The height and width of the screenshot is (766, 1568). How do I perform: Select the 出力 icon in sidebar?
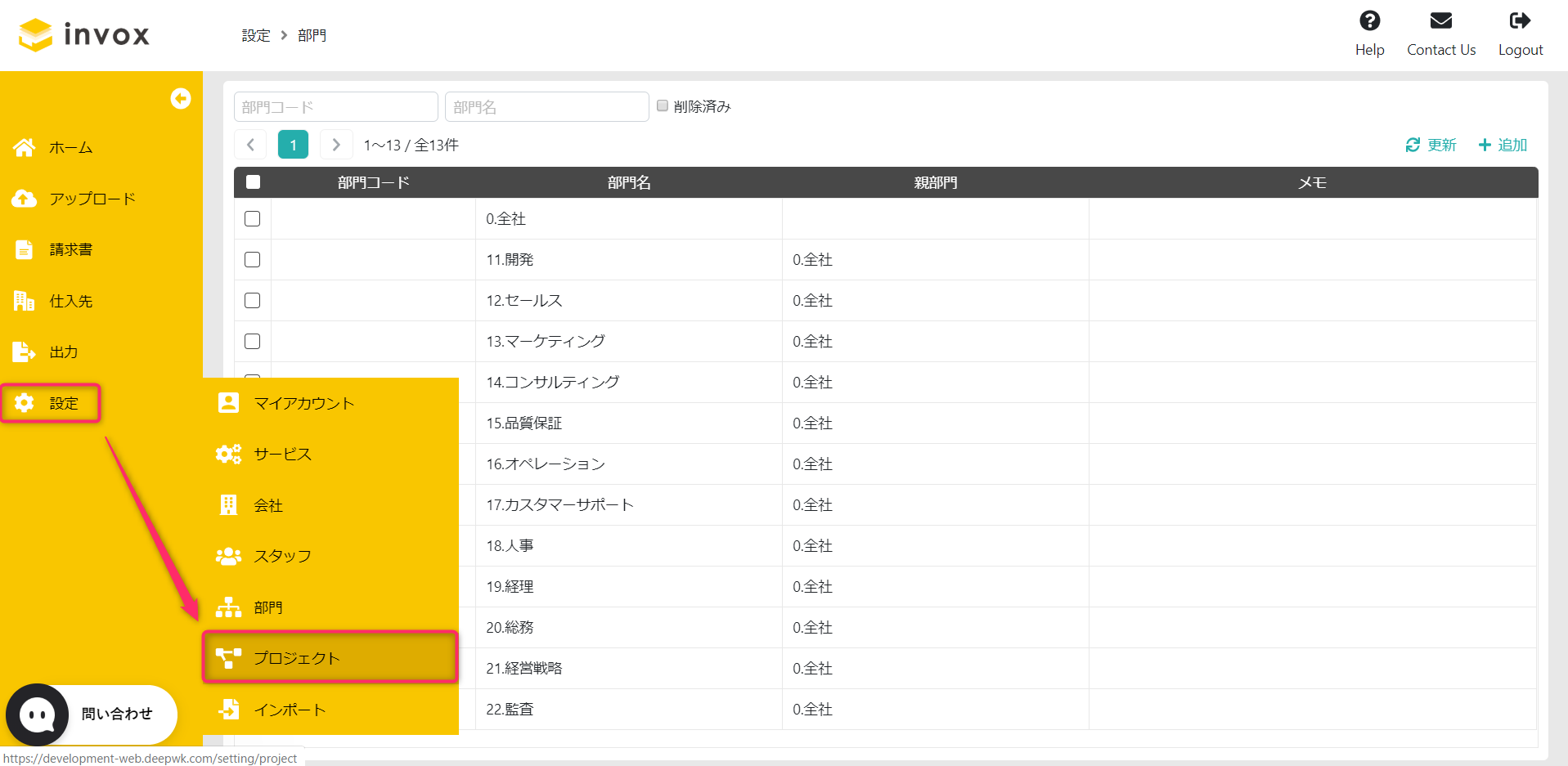pyautogui.click(x=62, y=352)
